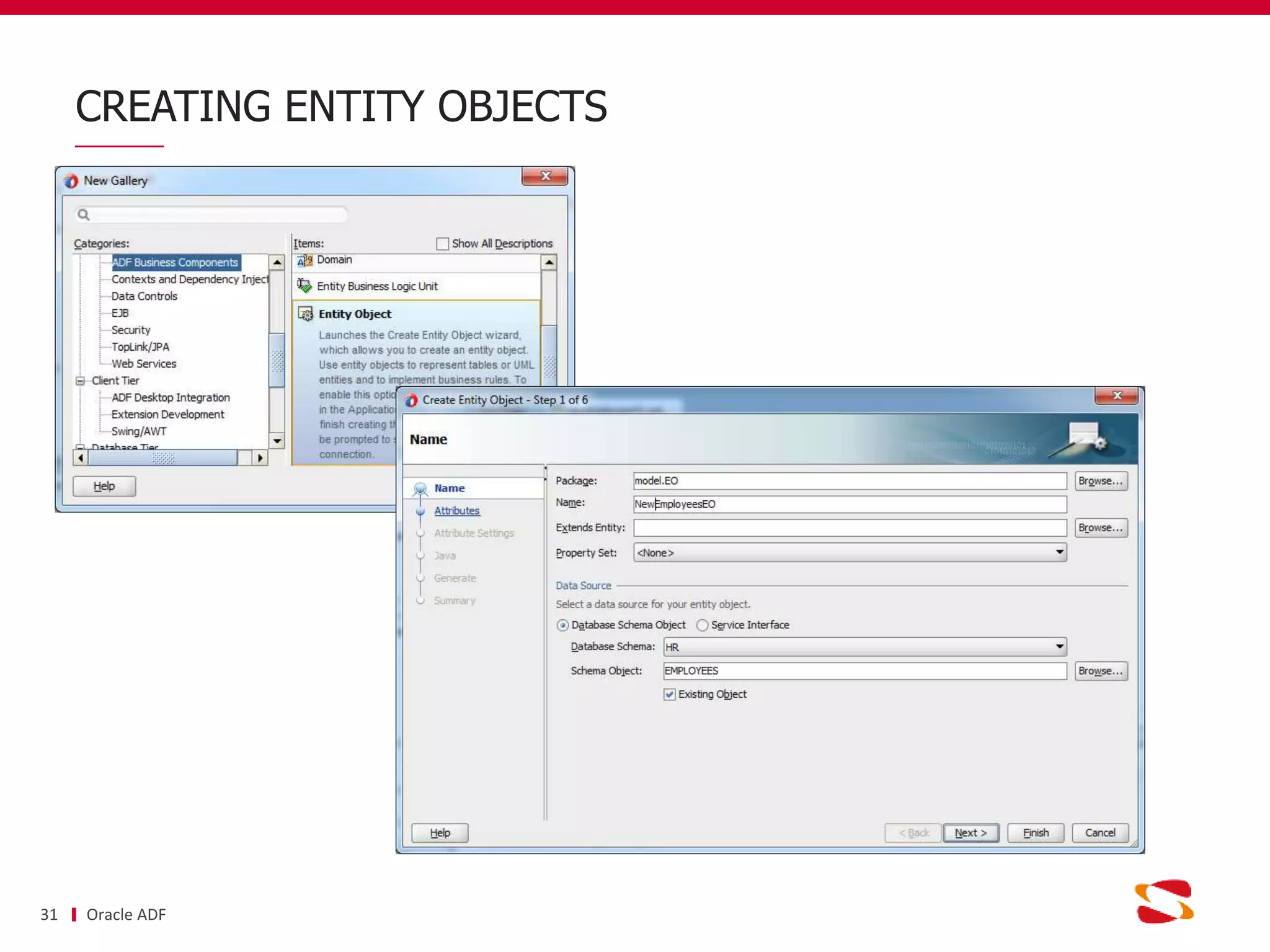The height and width of the screenshot is (952, 1270).
Task: Click the Schema Object field containing EMPLOYEES
Action: [x=864, y=671]
